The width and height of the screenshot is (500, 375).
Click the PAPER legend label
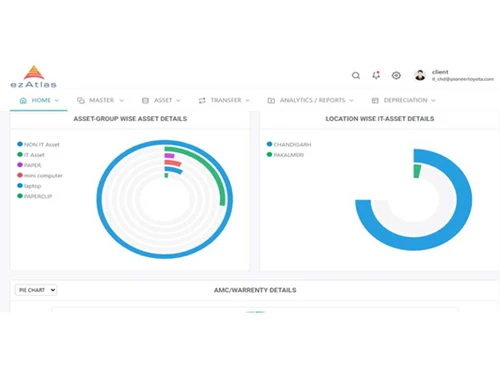(x=32, y=165)
